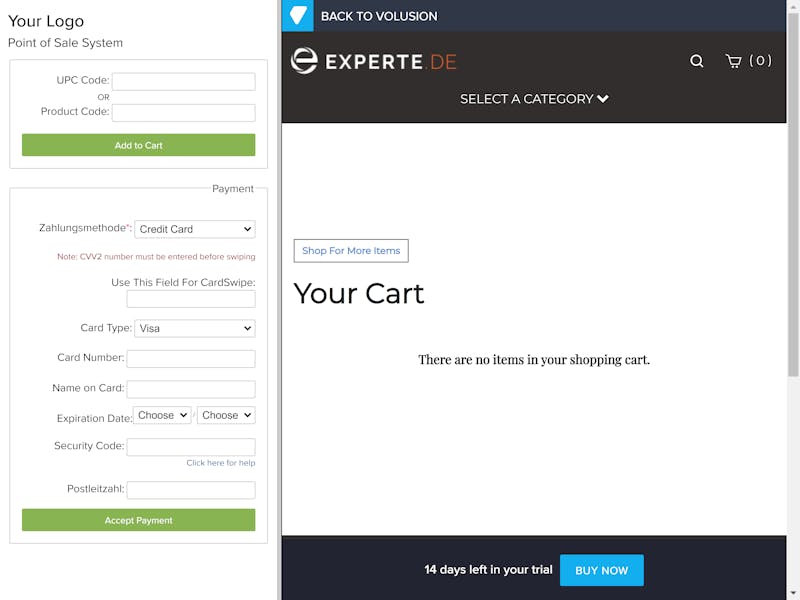
Task: Click the Experte.de logo
Action: click(373, 61)
